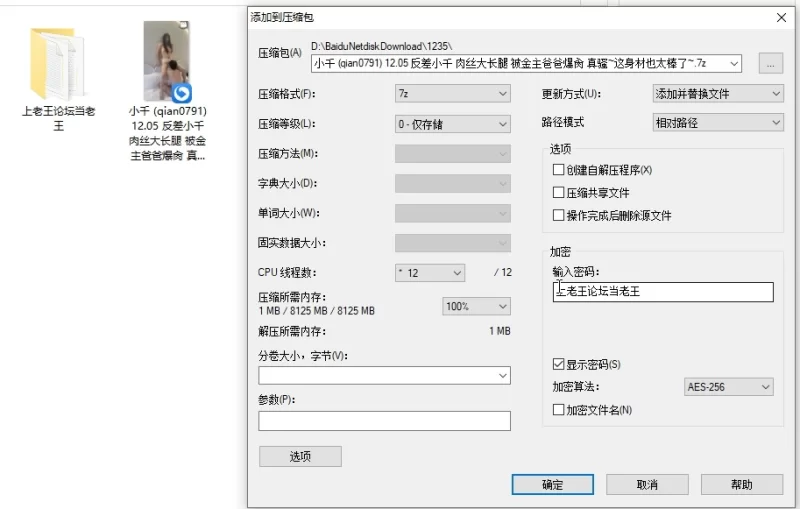
Task: Open the 加密算法 AES-256 dropdown
Action: click(x=729, y=387)
